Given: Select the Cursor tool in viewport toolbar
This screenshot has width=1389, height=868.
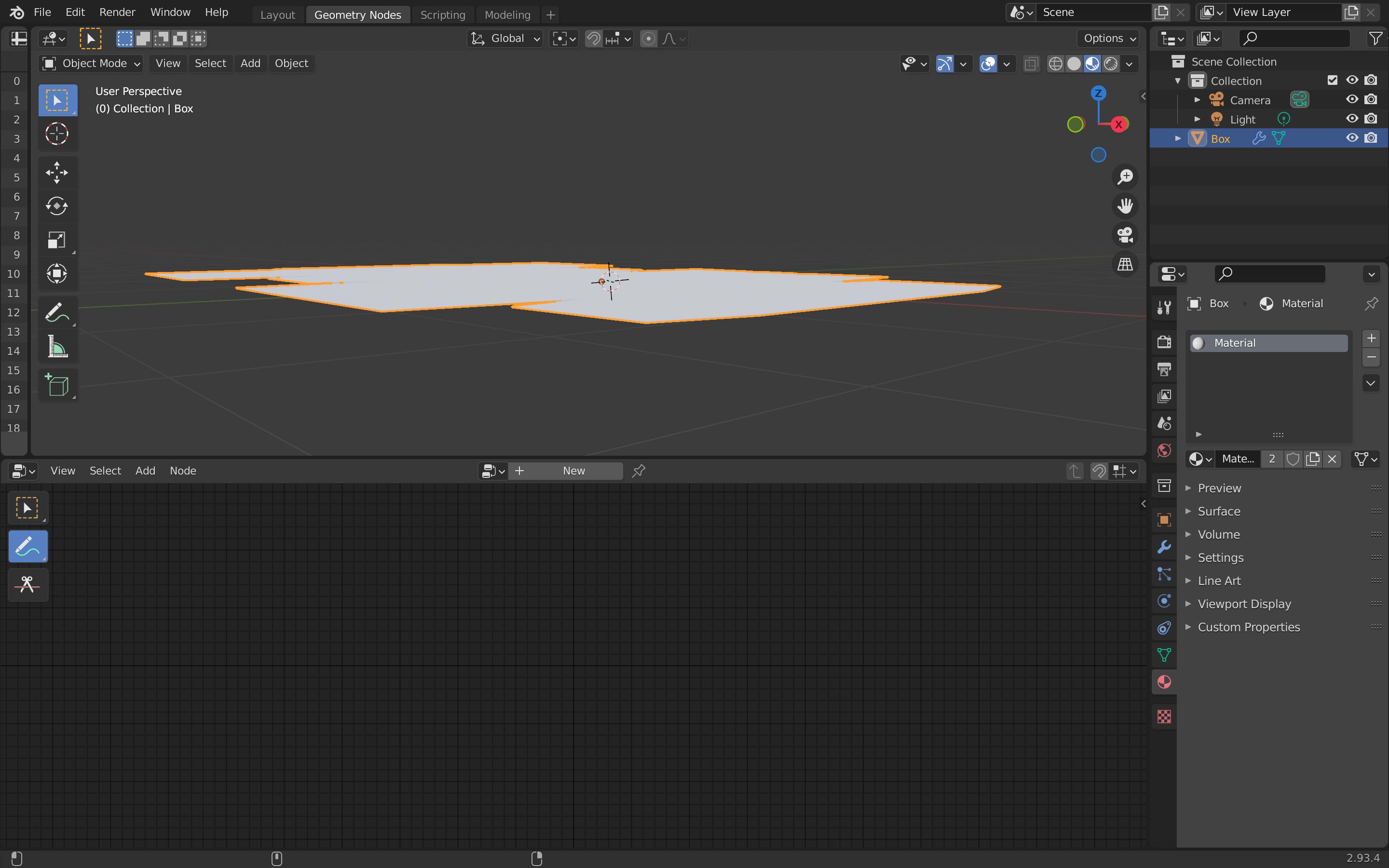Looking at the screenshot, I should [57, 134].
